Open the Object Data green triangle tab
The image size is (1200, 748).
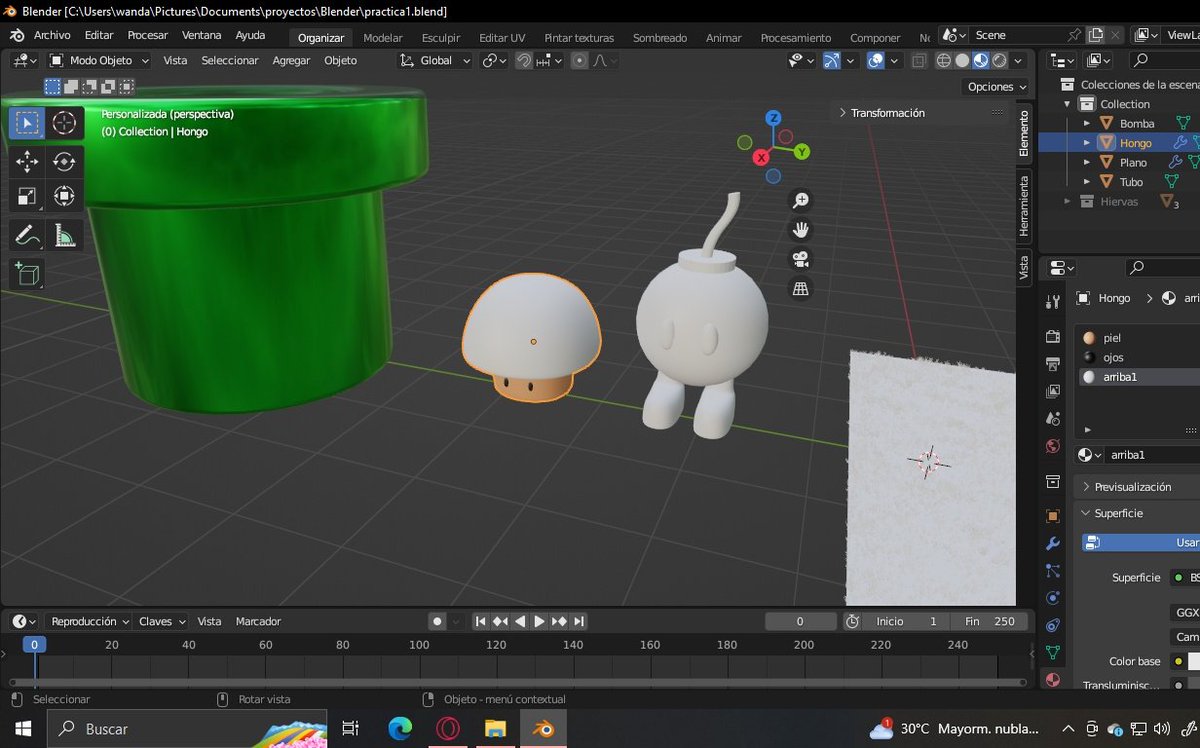pos(1052,652)
